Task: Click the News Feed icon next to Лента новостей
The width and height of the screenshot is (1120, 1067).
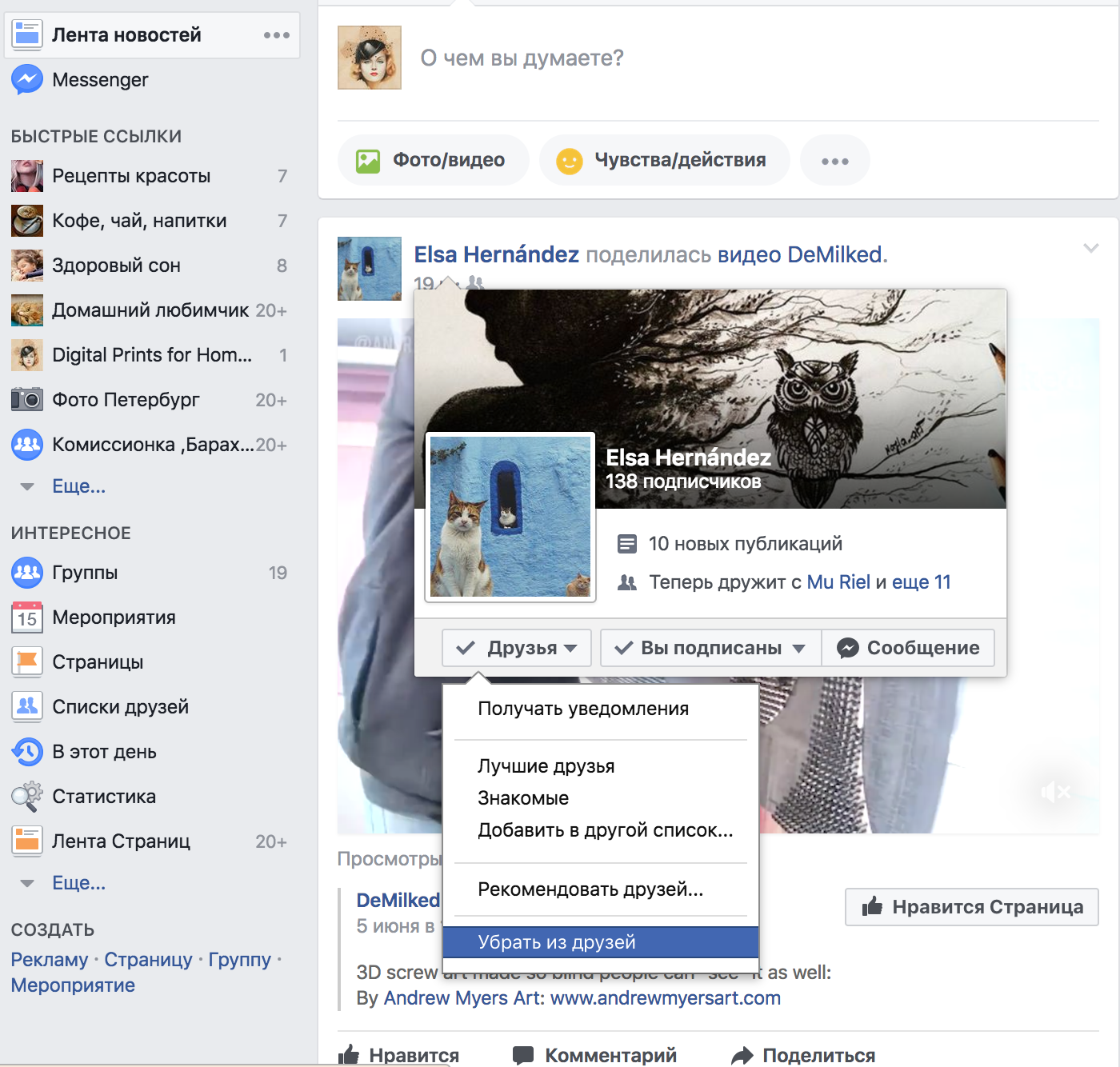Action: pos(27,34)
